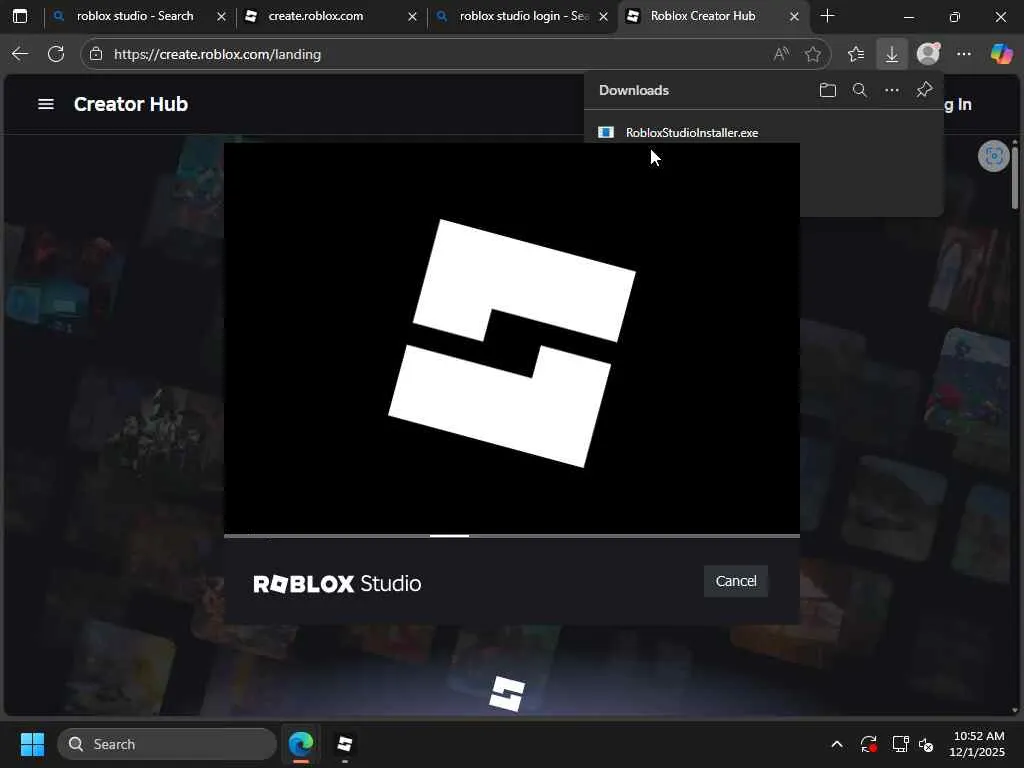Open RobloxStudioInstaller.exe from Downloads list
Image resolution: width=1024 pixels, height=768 pixels.
[692, 133]
